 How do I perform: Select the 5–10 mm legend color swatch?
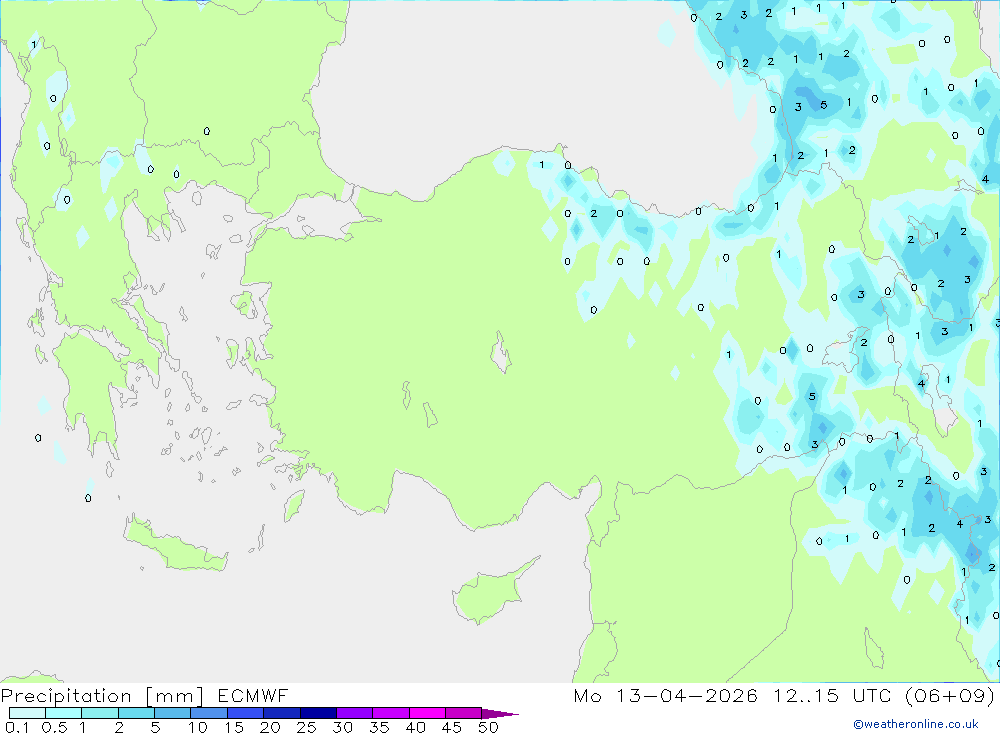tap(173, 713)
